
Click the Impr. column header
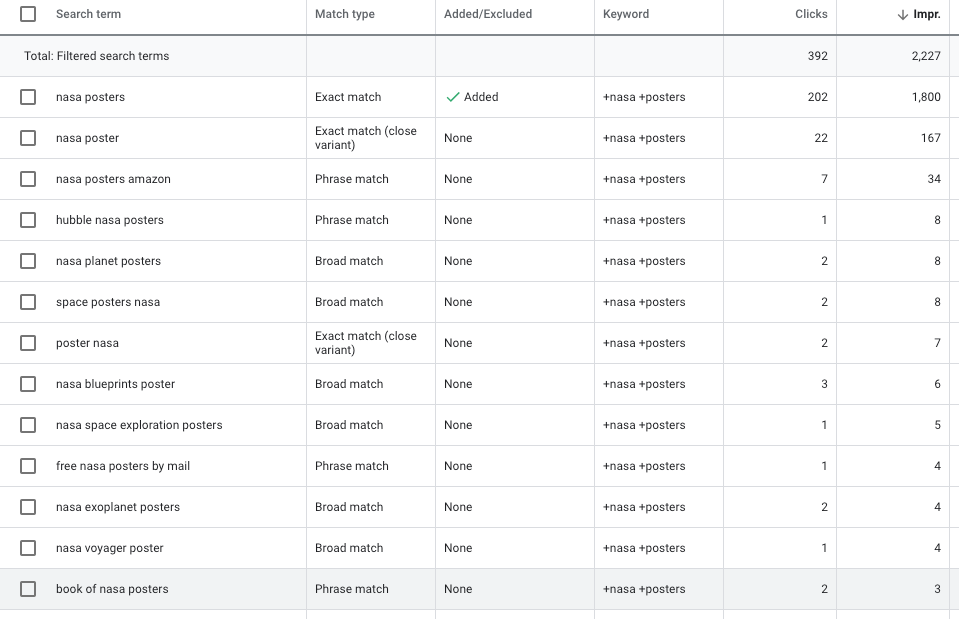(x=927, y=14)
